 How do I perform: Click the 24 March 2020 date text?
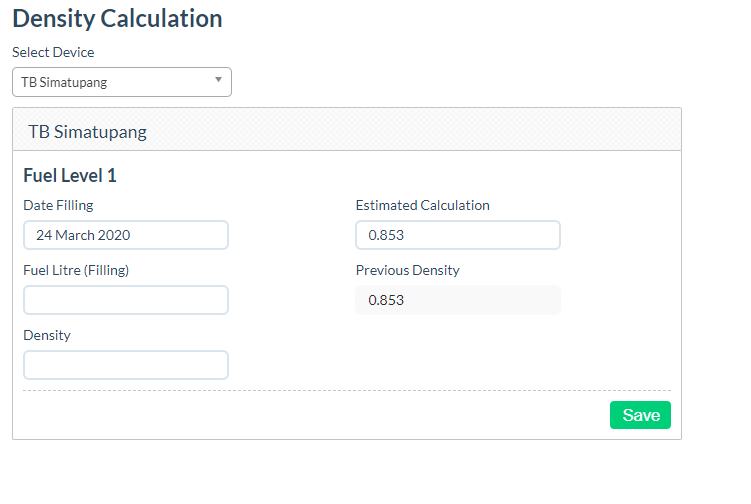pos(83,235)
